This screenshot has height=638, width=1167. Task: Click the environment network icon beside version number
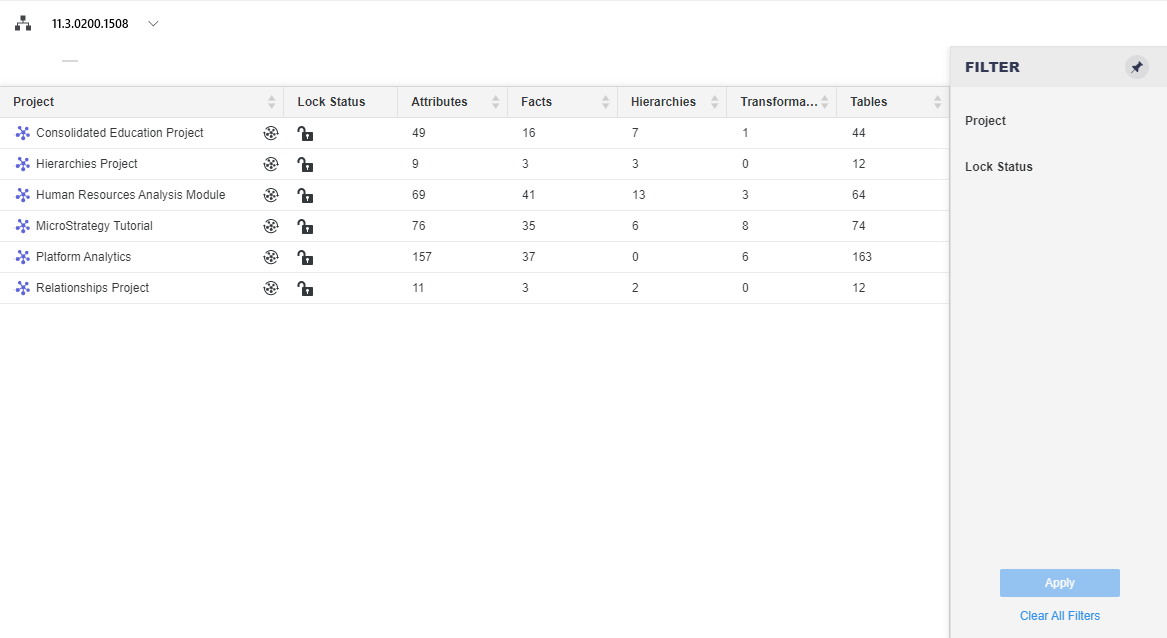tap(22, 24)
